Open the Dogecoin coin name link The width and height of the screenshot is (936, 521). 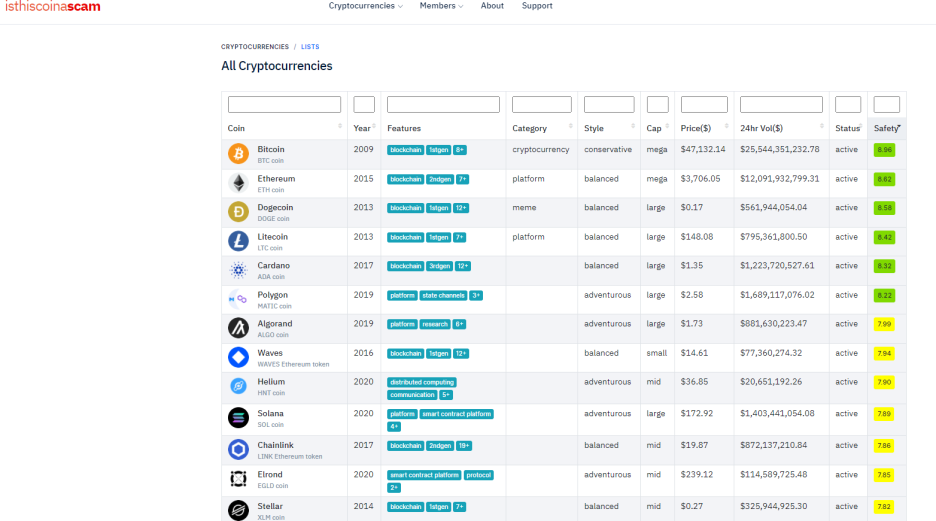(275, 207)
